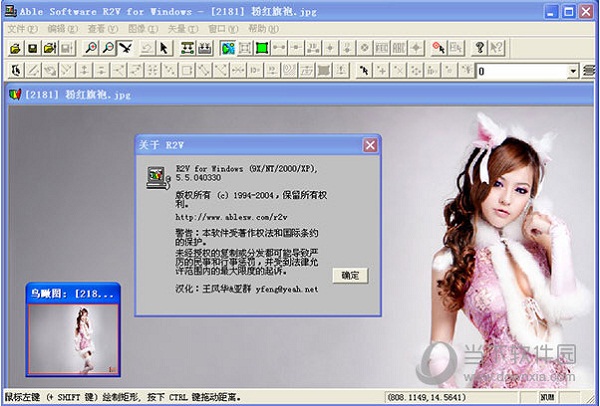Open the 帮助 menu
The height and width of the screenshot is (406, 600).
[x=263, y=29]
